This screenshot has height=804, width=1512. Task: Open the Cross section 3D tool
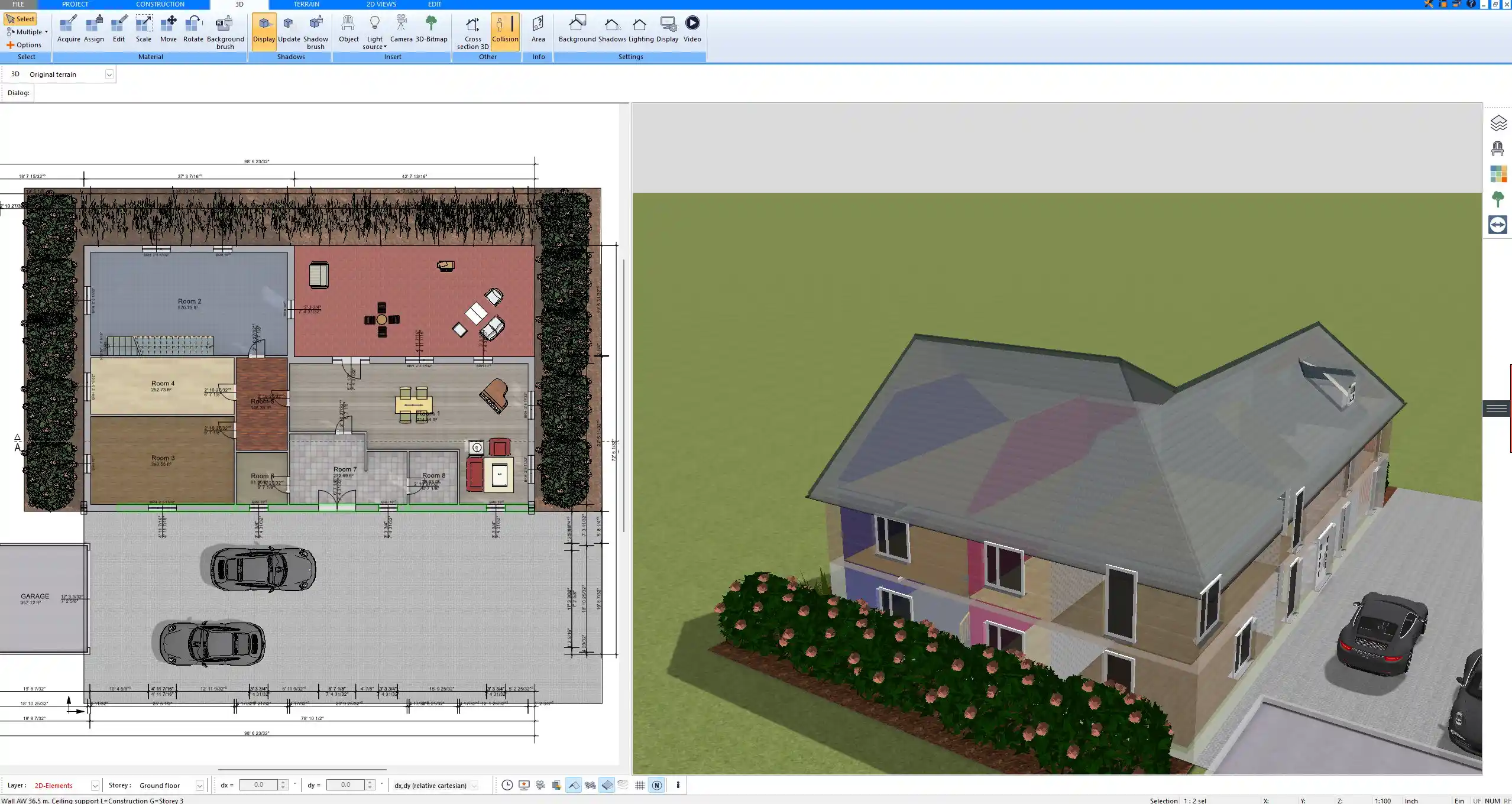(x=472, y=33)
